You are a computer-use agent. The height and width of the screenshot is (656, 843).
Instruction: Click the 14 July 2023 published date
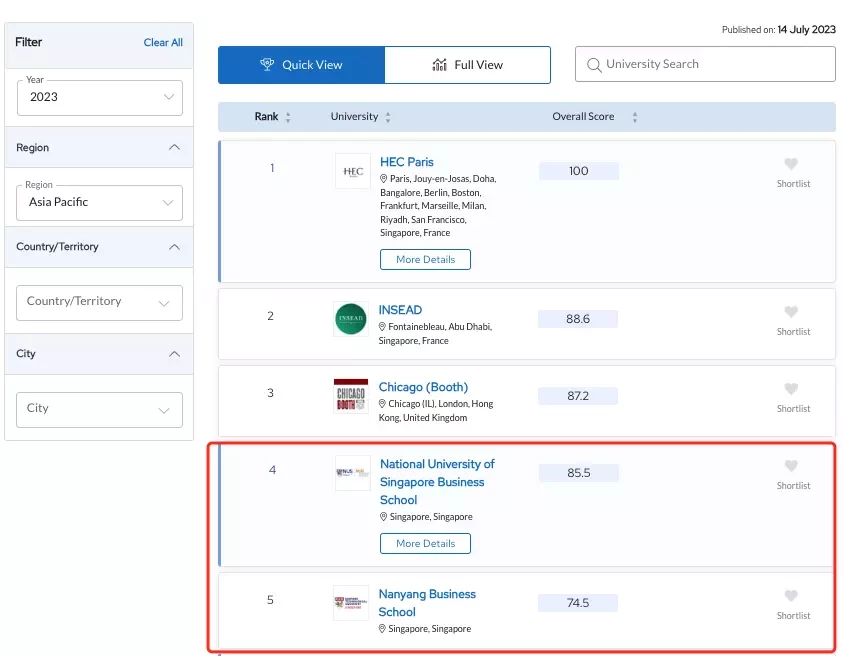pyautogui.click(x=806, y=30)
